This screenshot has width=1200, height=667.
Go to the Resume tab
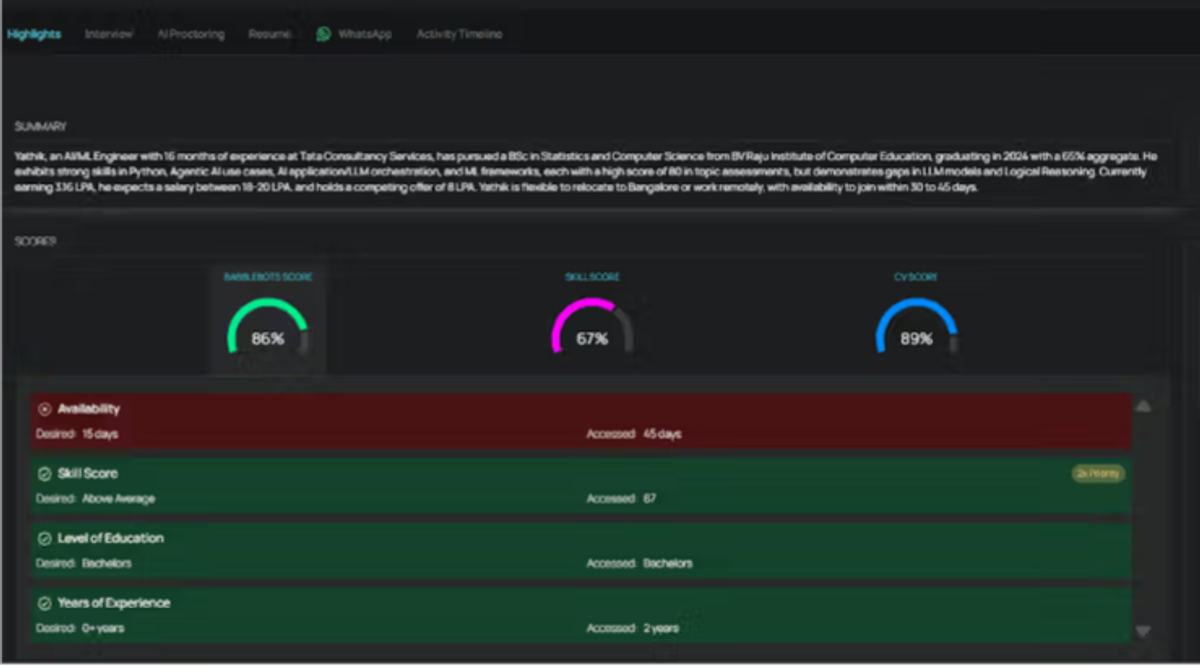point(270,34)
